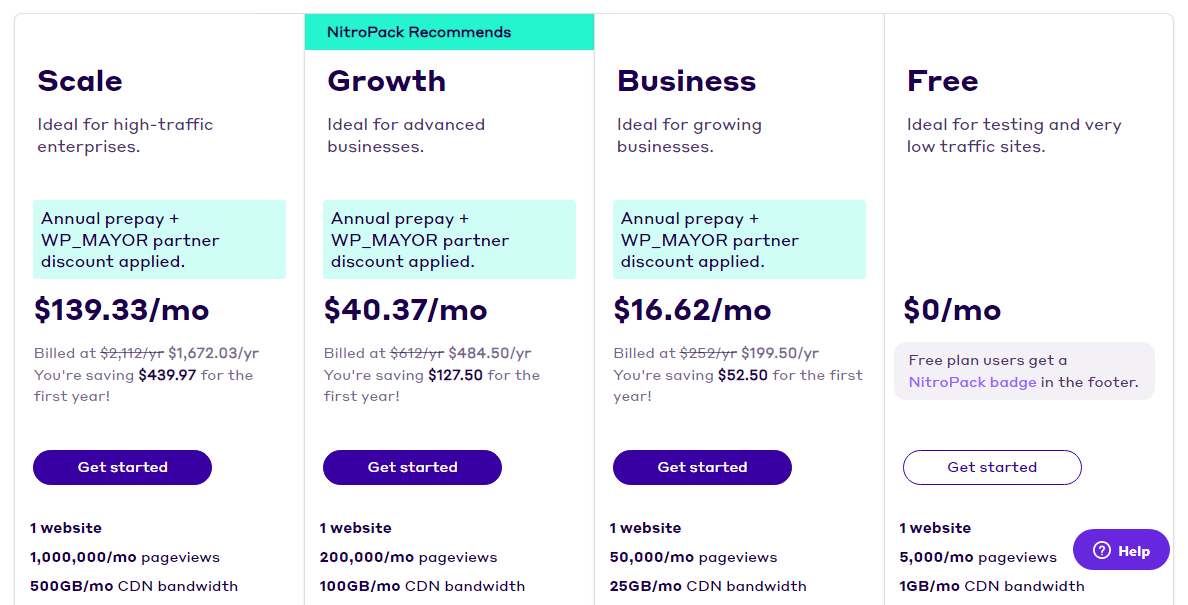Viewport: 1188px width, 605px height.
Task: Click the Scale 1,000,000/mo pageviews feature
Action: [x=125, y=557]
